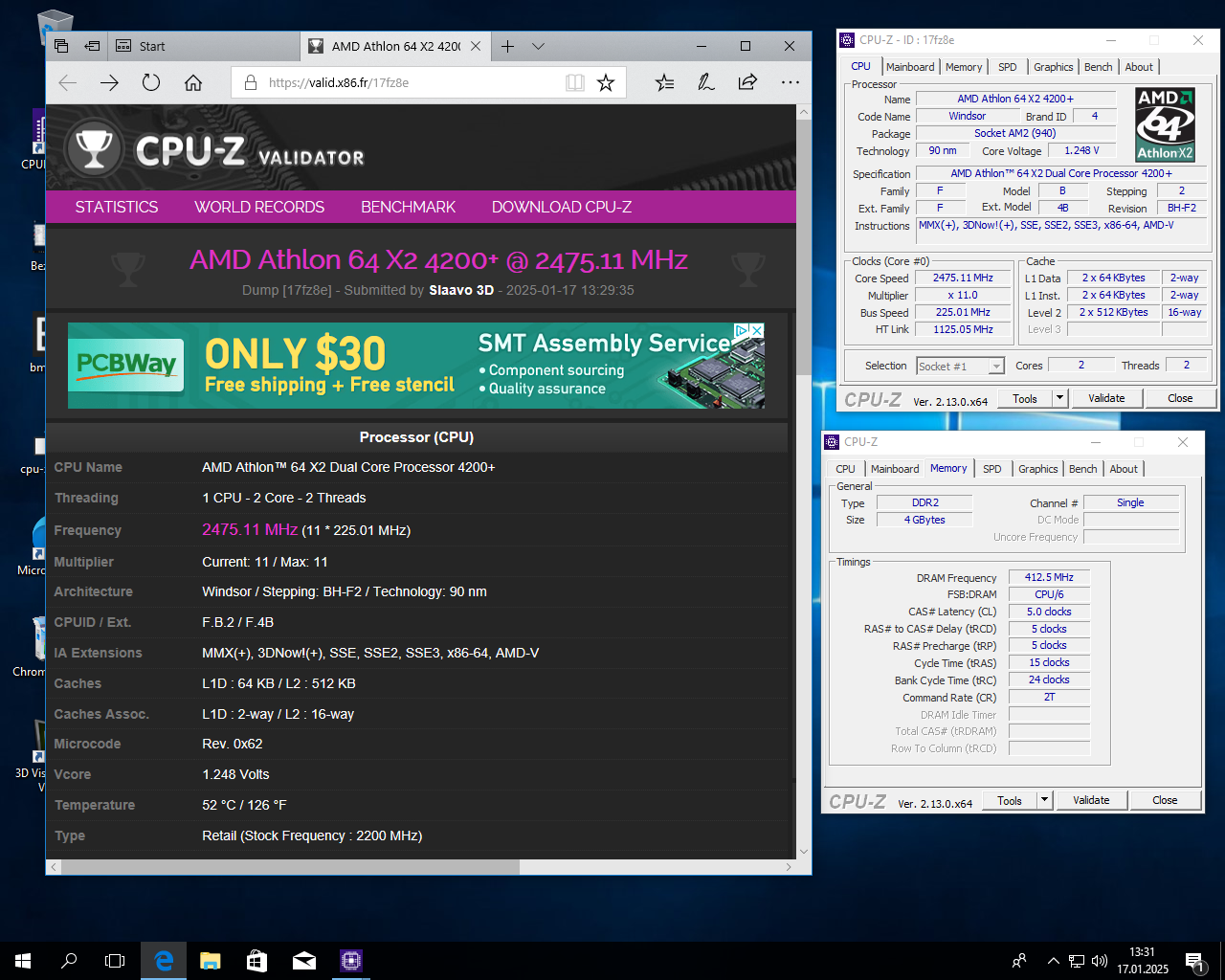1225x980 pixels.
Task: Open a new browser tab
Action: coord(507,46)
